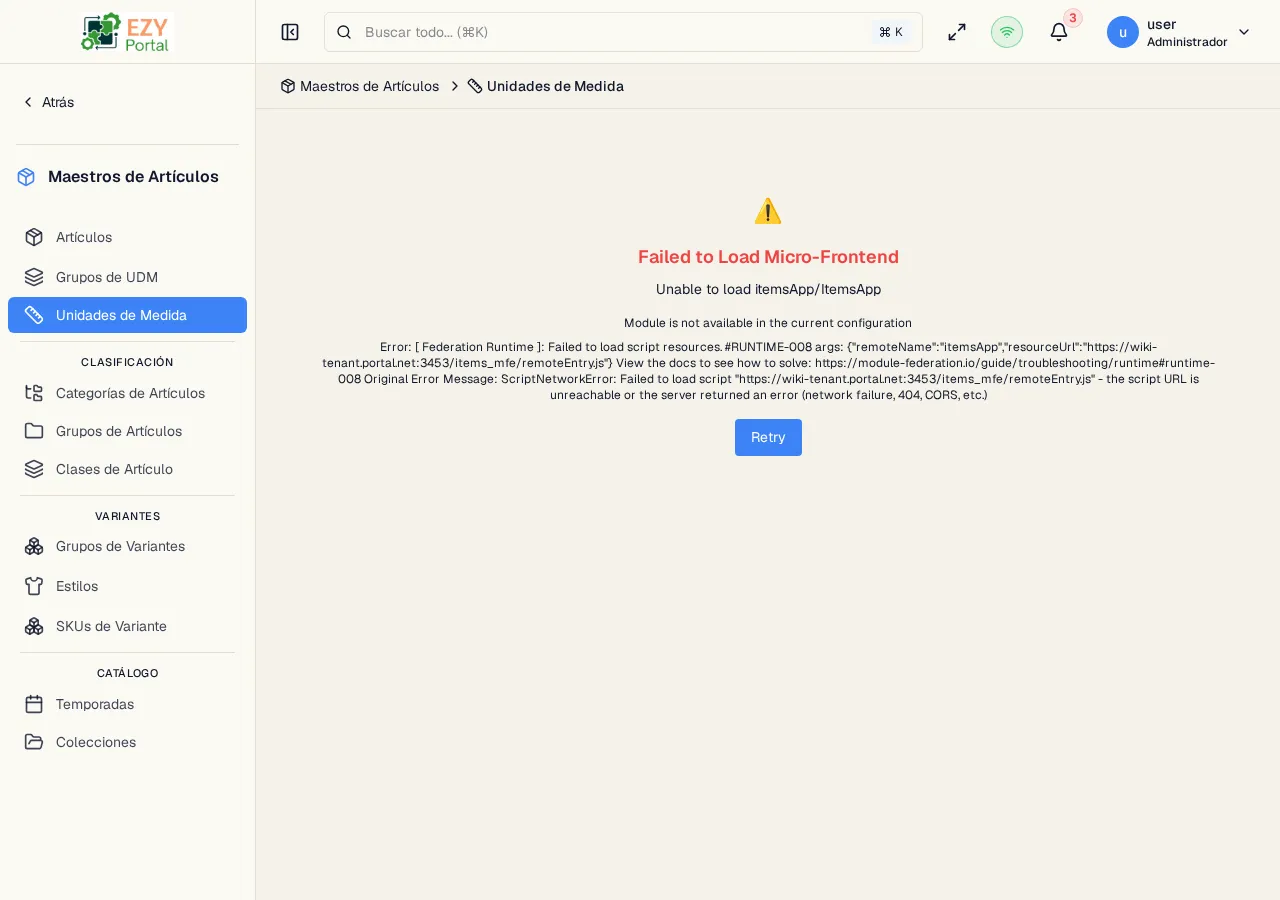
Task: Click the breadcrumb ruler icon
Action: [475, 86]
